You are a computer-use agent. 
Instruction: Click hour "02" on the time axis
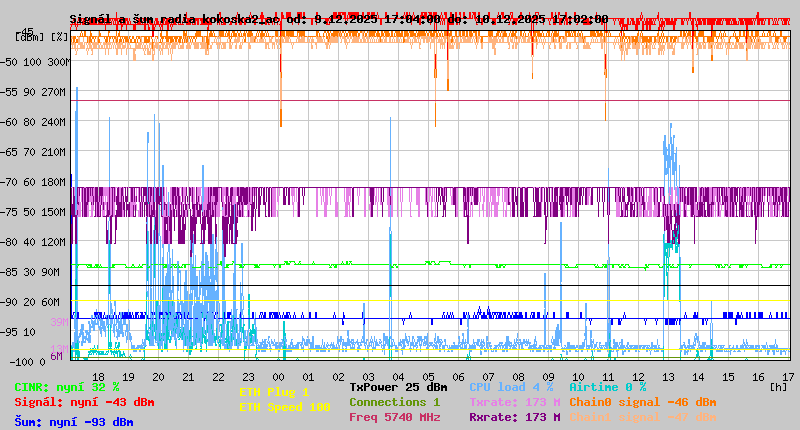tap(338, 377)
